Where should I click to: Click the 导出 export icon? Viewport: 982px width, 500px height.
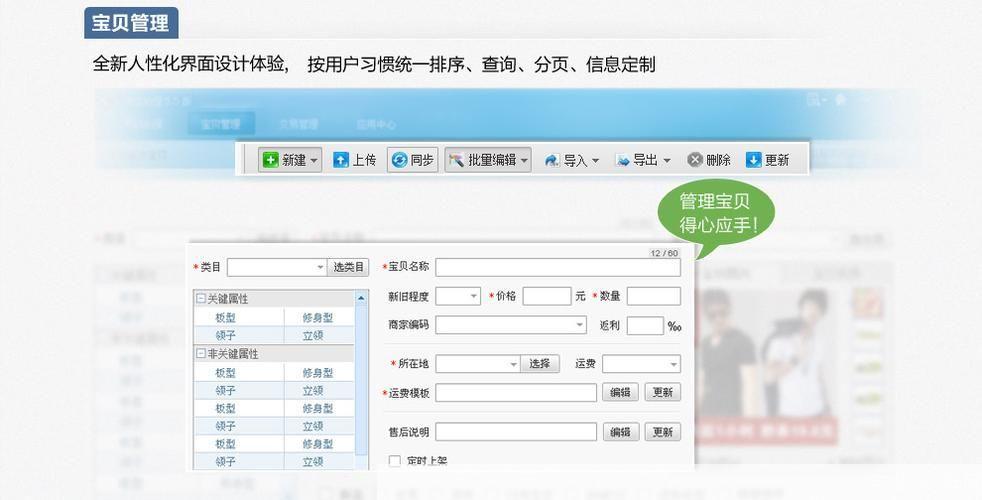pos(622,161)
